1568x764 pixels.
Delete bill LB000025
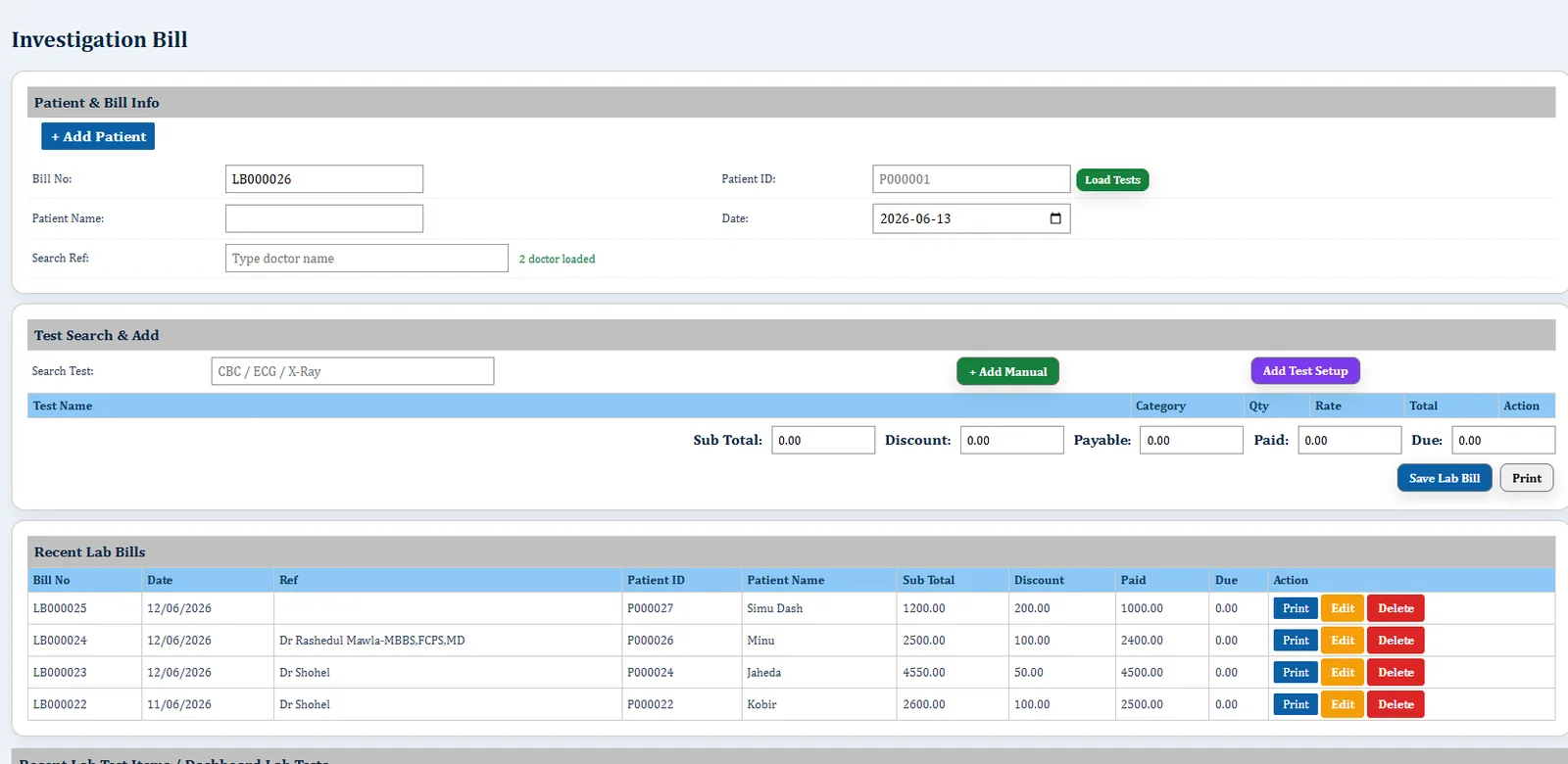[x=1396, y=608]
